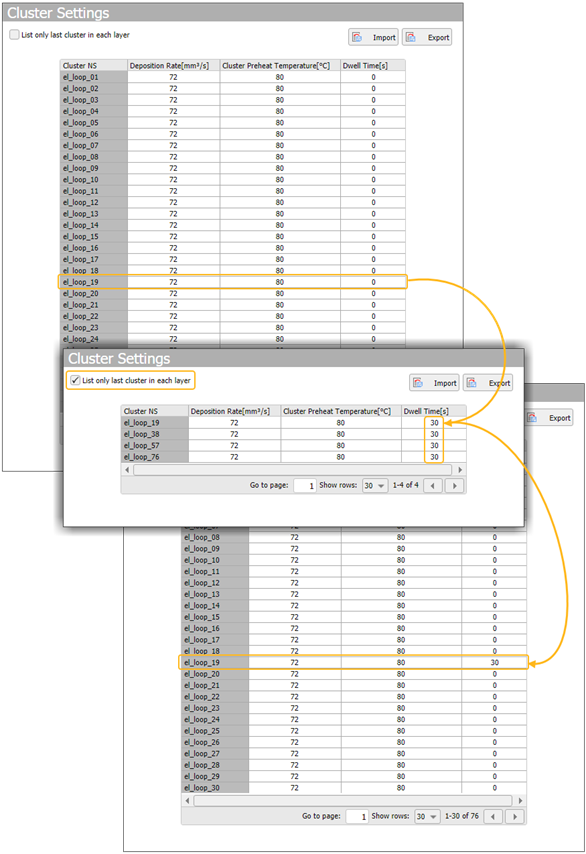Go to previous page in the 1-4 of 4 pager
The width and height of the screenshot is (586, 854).
pyautogui.click(x=433, y=485)
